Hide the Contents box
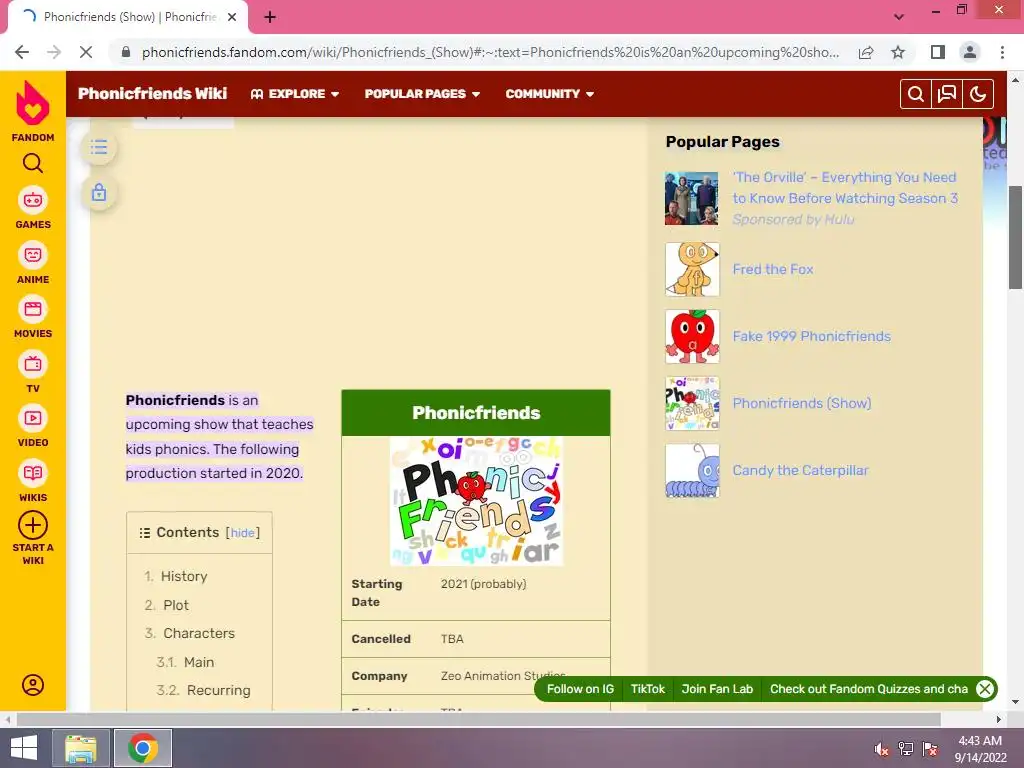Viewport: 1024px width, 768px height. click(x=242, y=533)
